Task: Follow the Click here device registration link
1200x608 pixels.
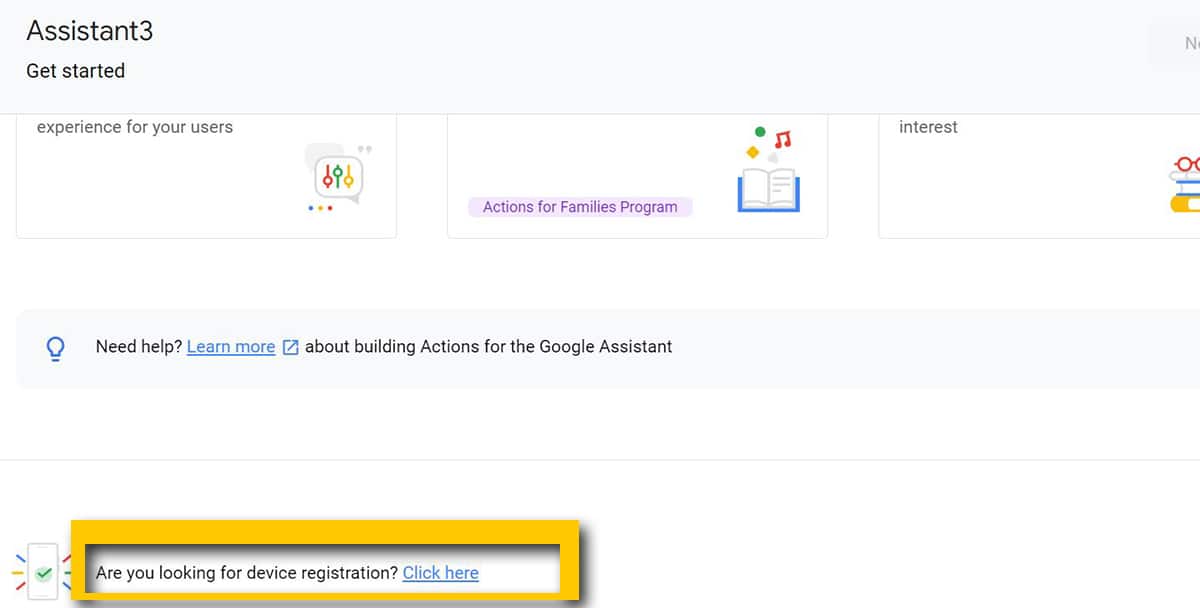Action: pos(440,573)
